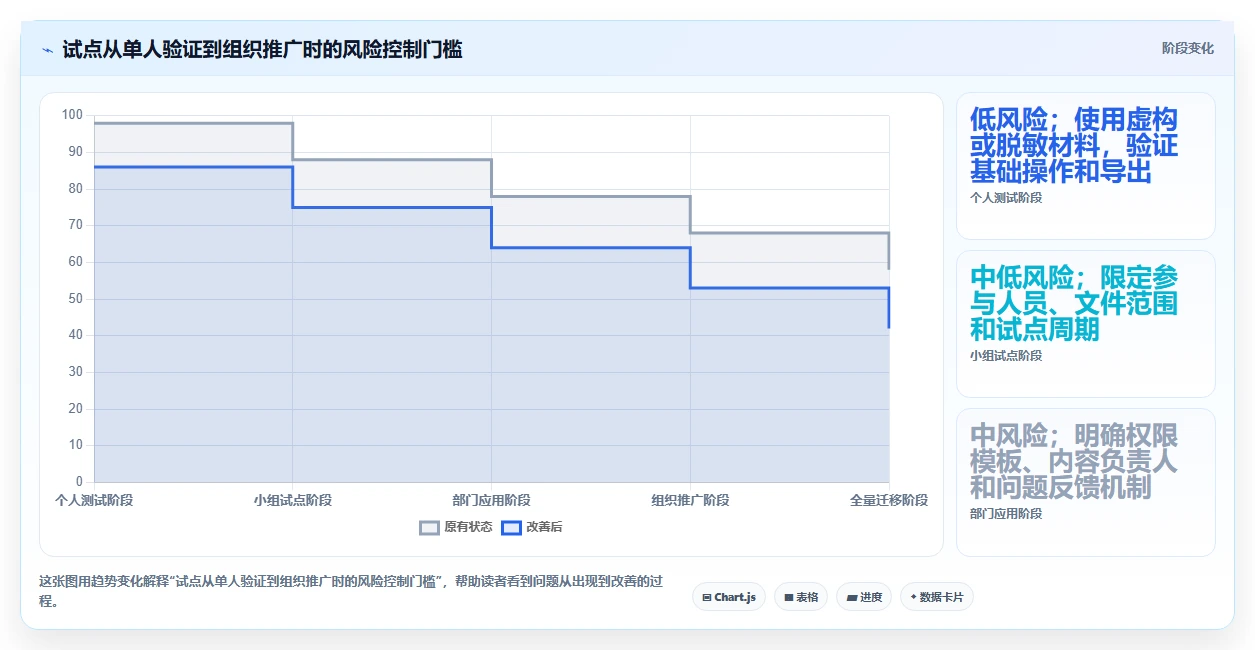Viewport: 1255px width, 650px height.
Task: Toggle the 改善后 legend series
Action: tap(531, 527)
